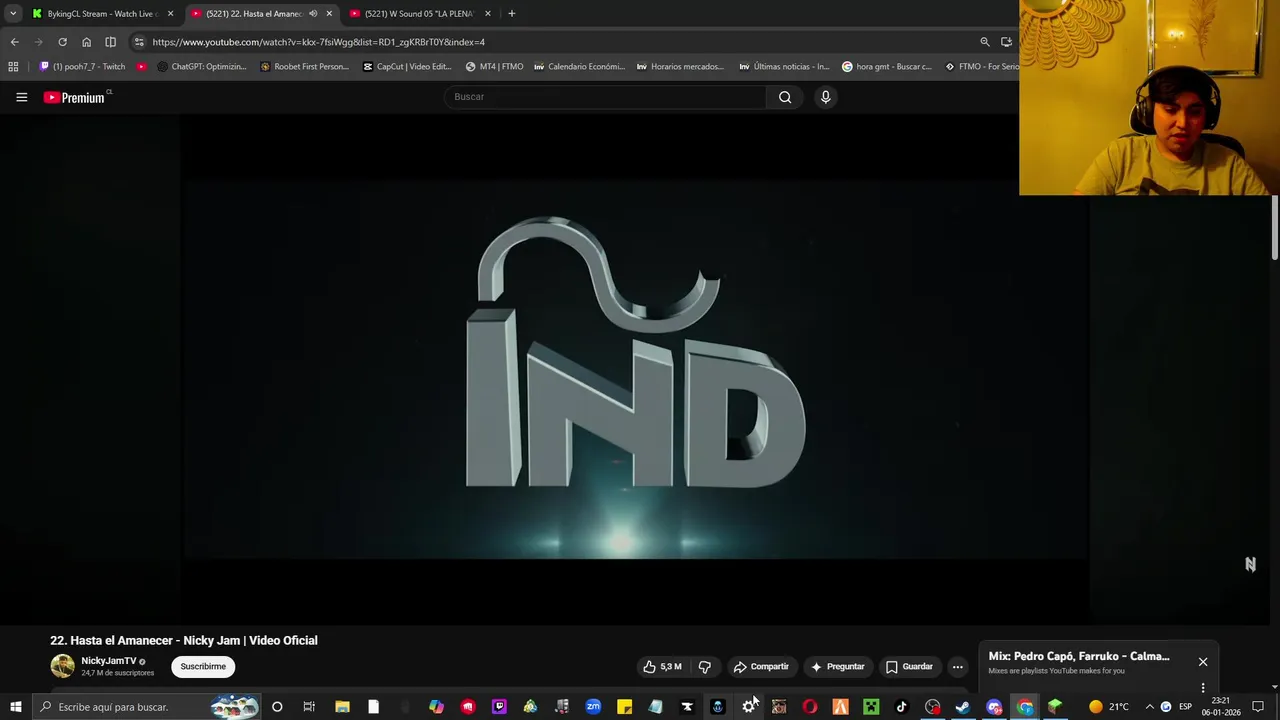Switch to BykingCL Stream Kick tab

tap(100, 14)
